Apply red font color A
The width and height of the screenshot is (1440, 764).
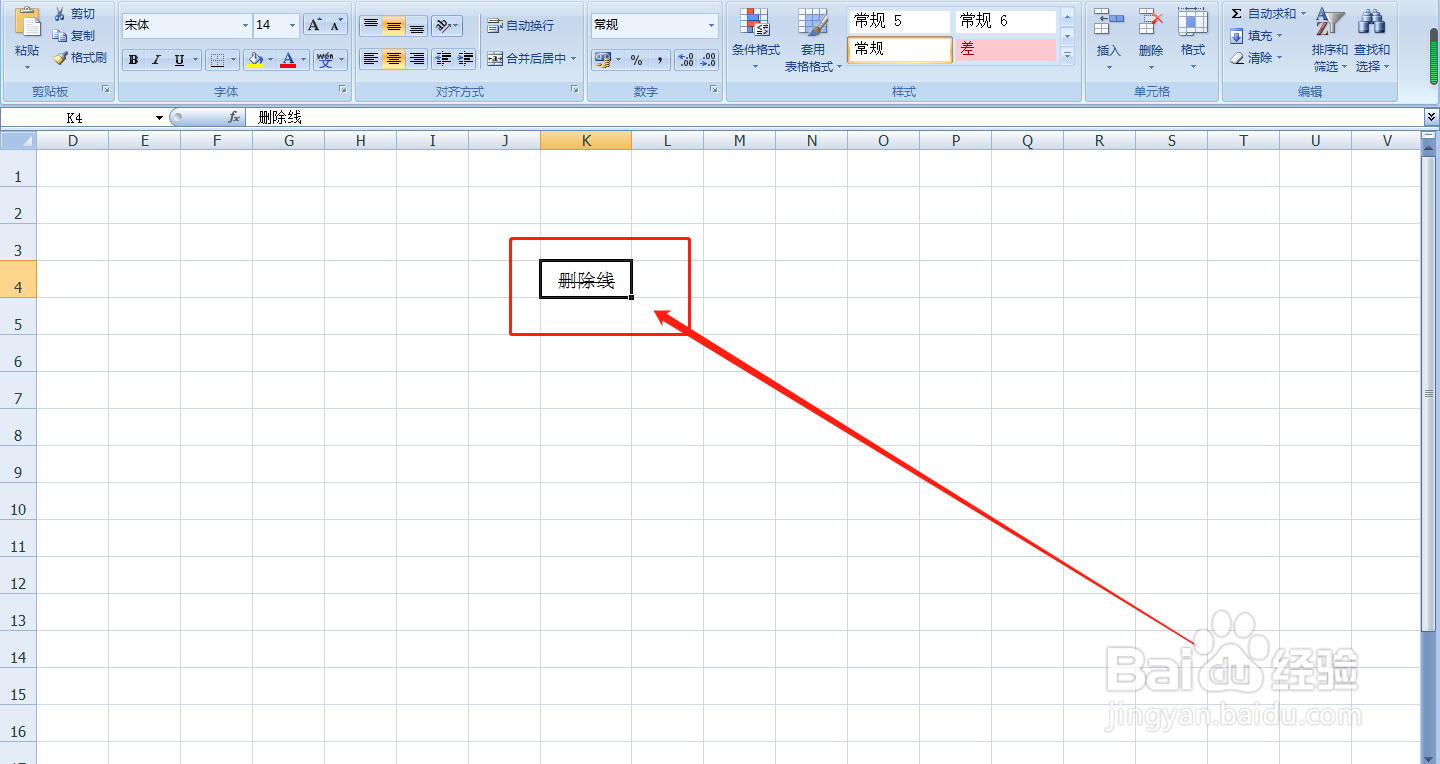288,60
